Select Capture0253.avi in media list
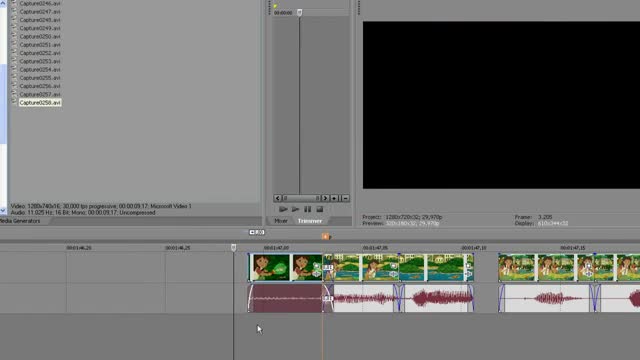The width and height of the screenshot is (640, 360). tap(40, 61)
